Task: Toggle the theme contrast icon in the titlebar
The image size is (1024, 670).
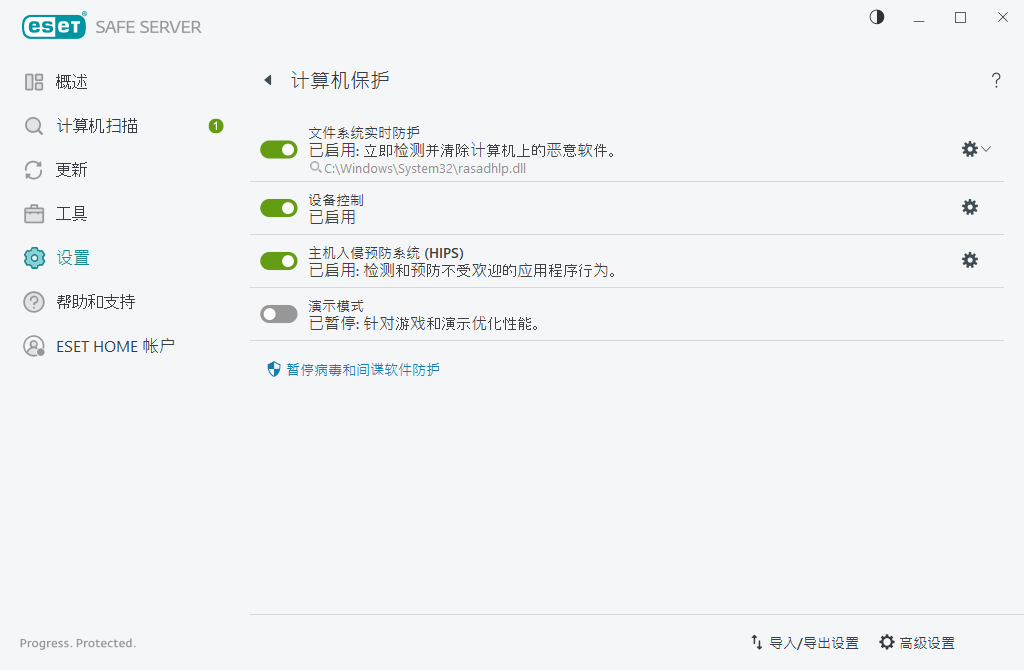Action: click(876, 17)
